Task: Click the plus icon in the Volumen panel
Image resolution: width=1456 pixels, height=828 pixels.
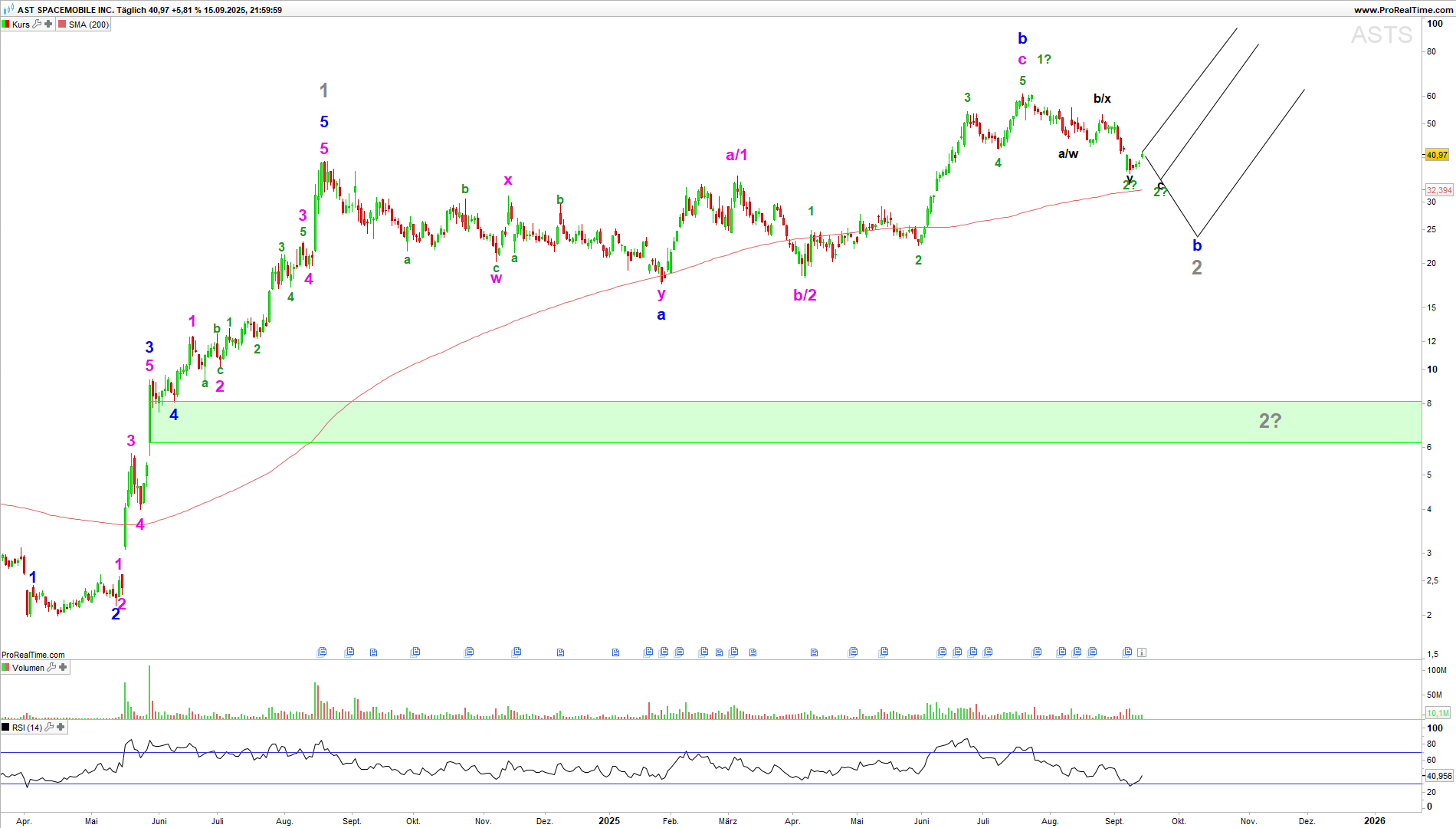Action: [x=63, y=668]
